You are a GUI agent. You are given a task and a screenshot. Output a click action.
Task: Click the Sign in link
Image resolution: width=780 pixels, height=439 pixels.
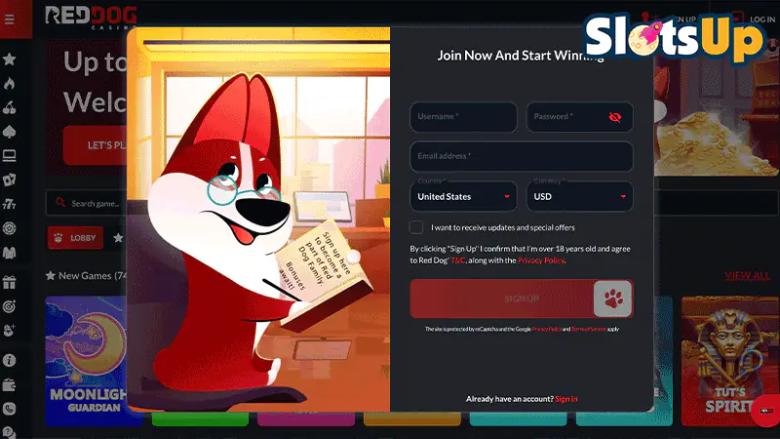566,399
